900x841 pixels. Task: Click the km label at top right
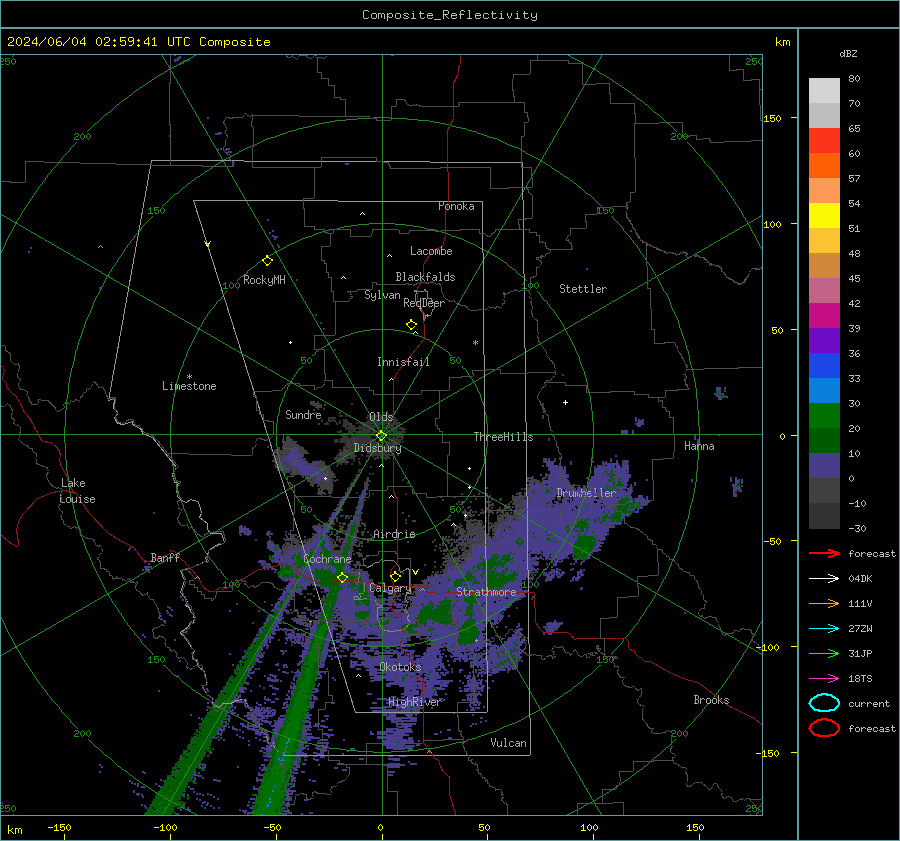[782, 42]
